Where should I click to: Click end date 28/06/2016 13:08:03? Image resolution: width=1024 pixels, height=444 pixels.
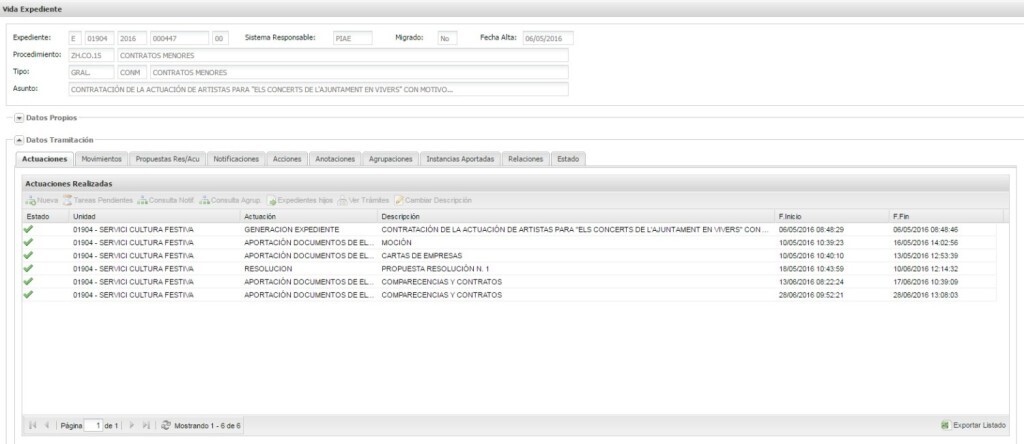(x=925, y=295)
